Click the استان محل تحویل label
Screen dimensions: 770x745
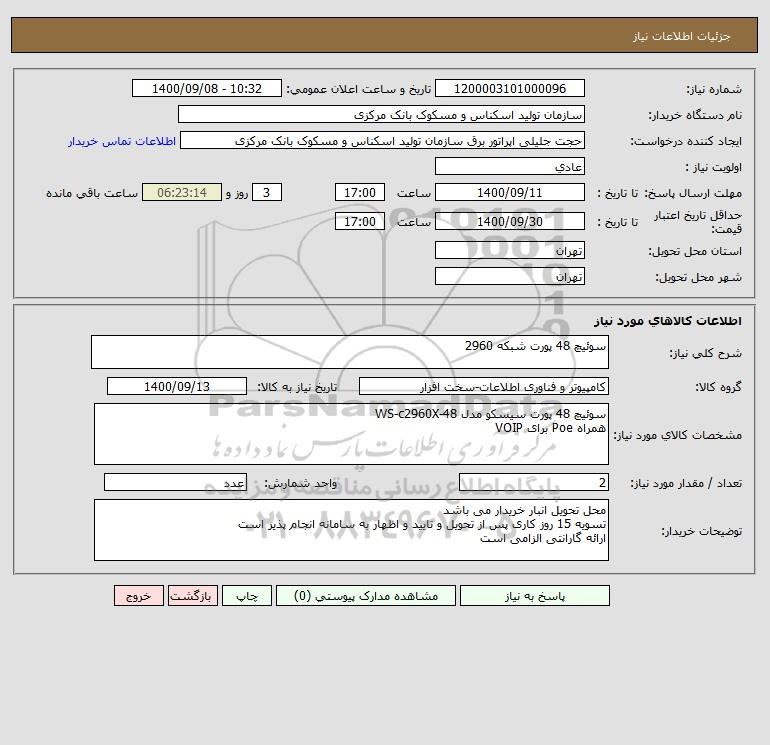[695, 251]
